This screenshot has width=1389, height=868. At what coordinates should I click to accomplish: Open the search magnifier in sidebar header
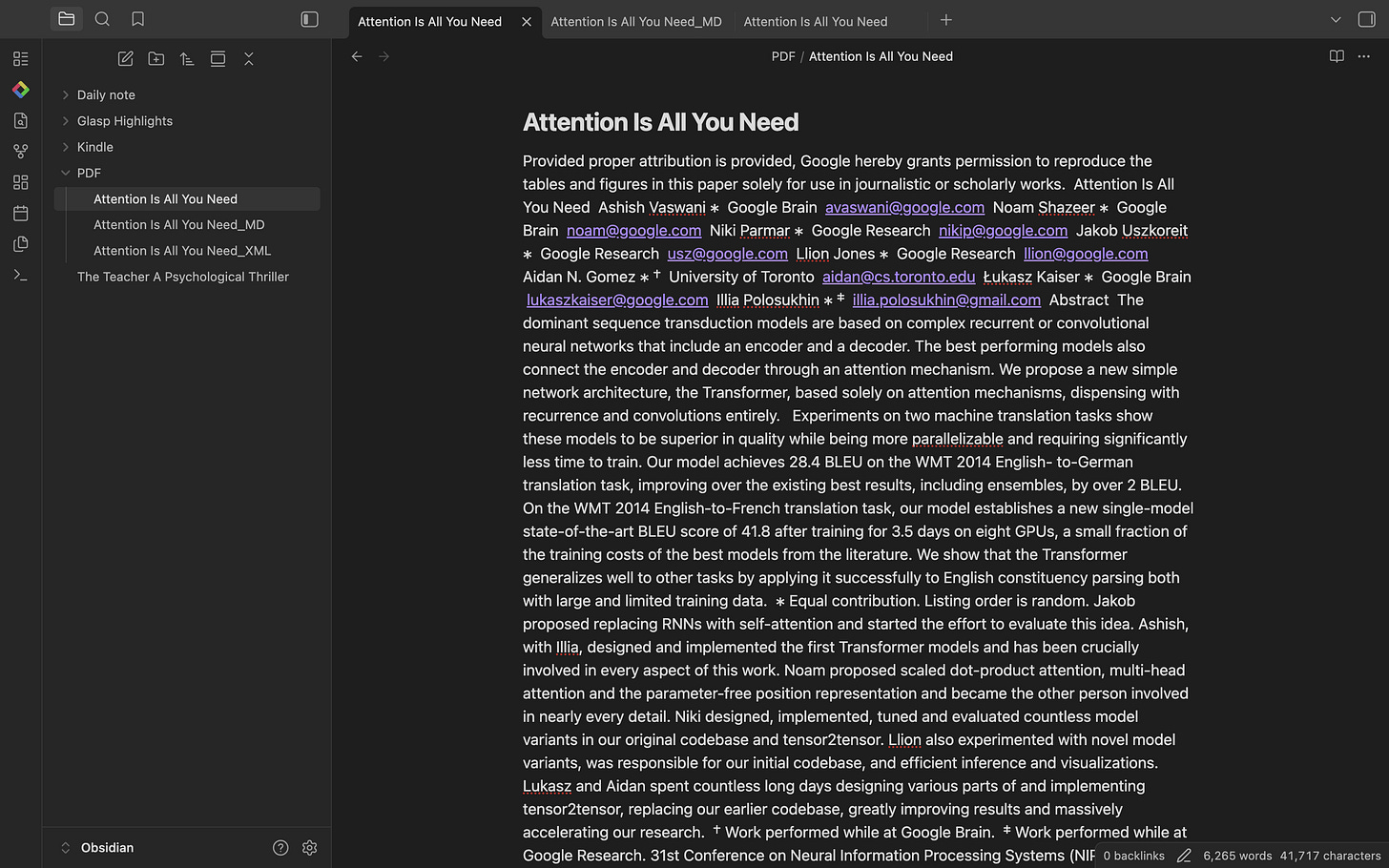(x=102, y=19)
